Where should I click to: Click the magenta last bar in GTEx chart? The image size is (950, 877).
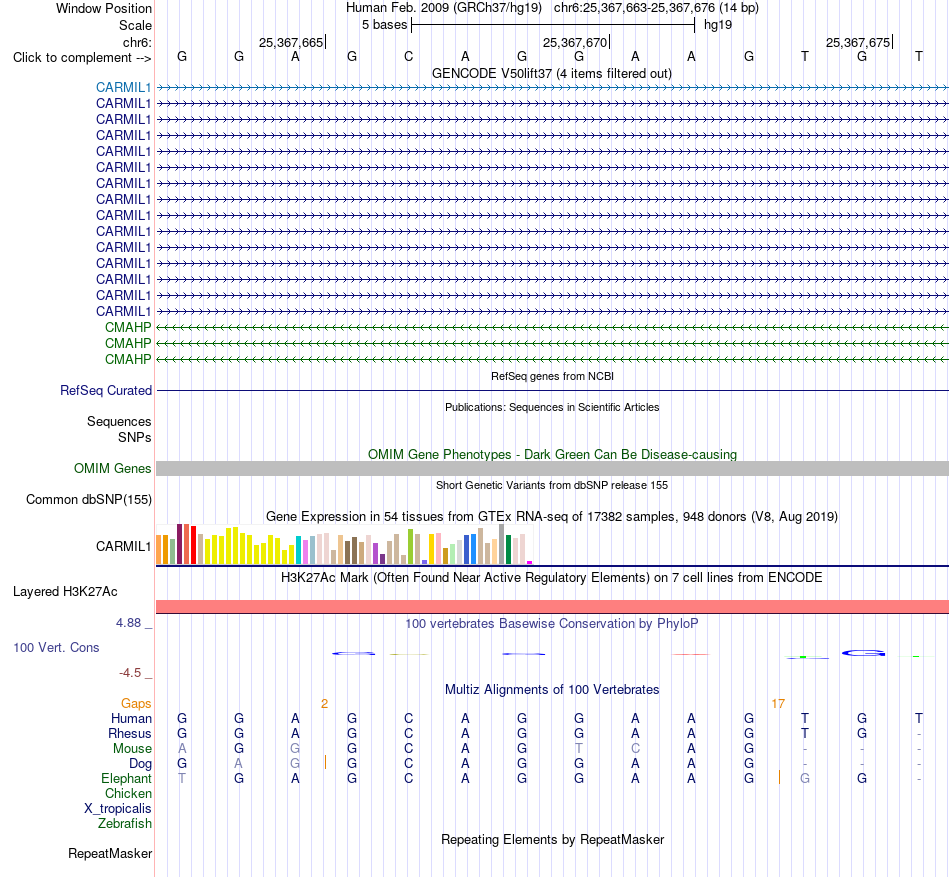[x=530, y=563]
